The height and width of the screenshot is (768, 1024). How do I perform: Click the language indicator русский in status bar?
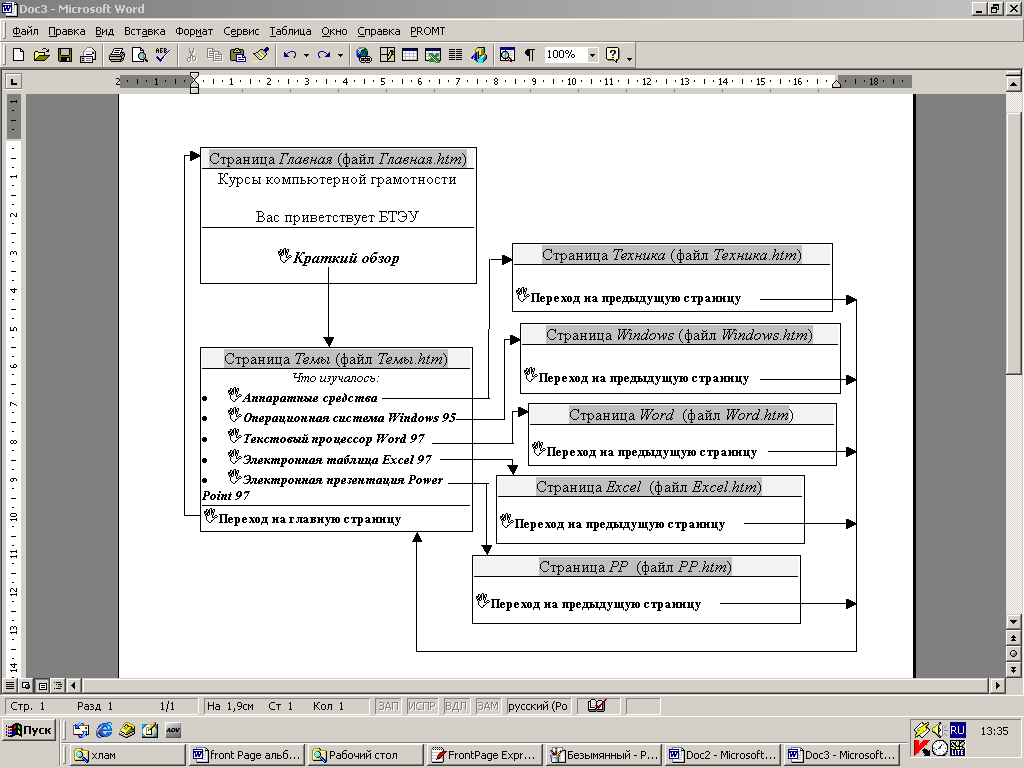[x=537, y=706]
